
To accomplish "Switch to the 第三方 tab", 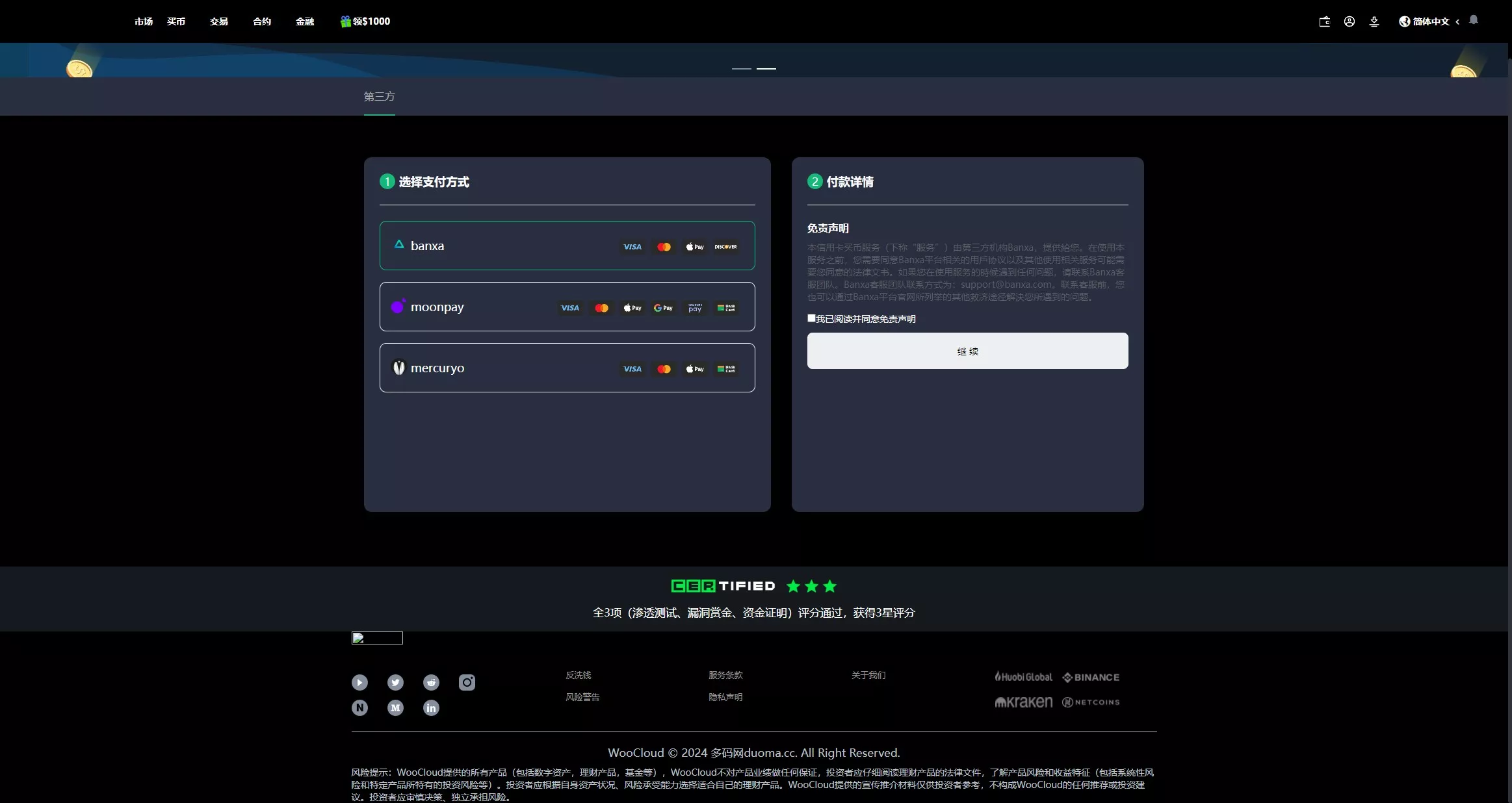I will (x=379, y=96).
